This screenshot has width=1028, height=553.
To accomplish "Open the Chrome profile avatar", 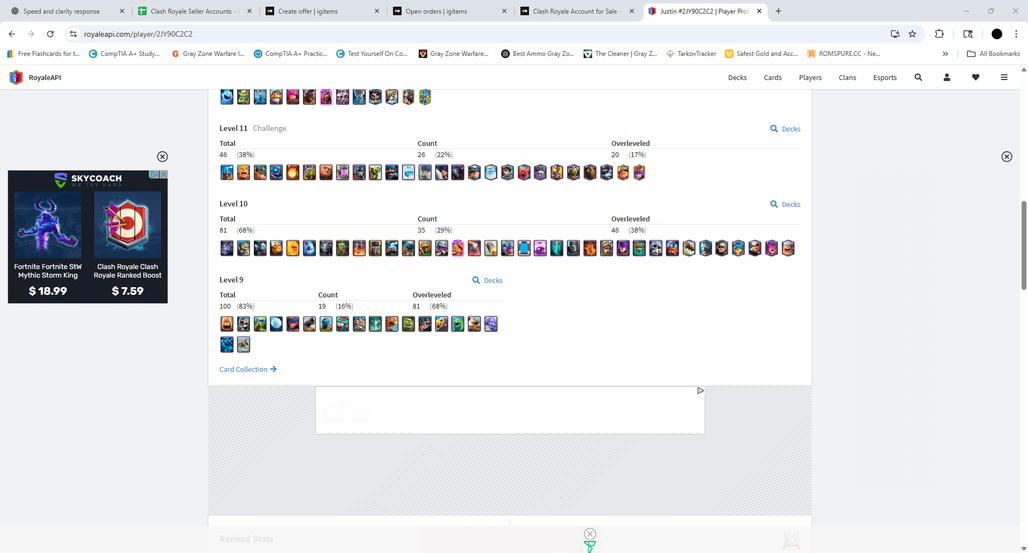I will [x=997, y=34].
